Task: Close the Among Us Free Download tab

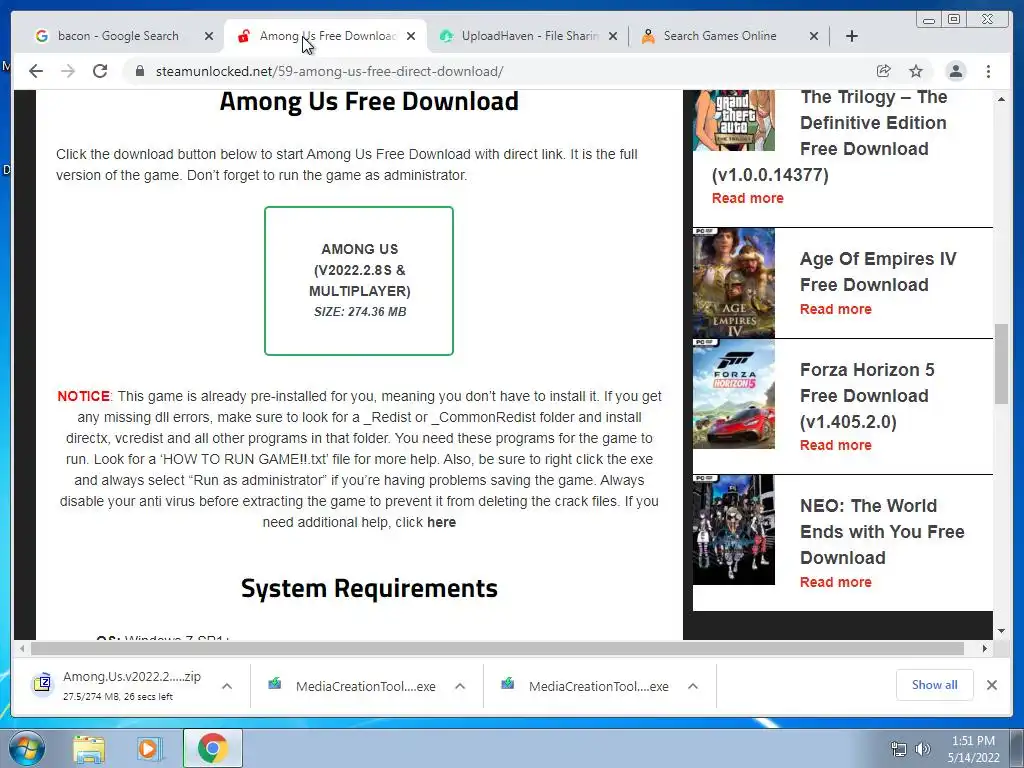Action: [x=411, y=36]
